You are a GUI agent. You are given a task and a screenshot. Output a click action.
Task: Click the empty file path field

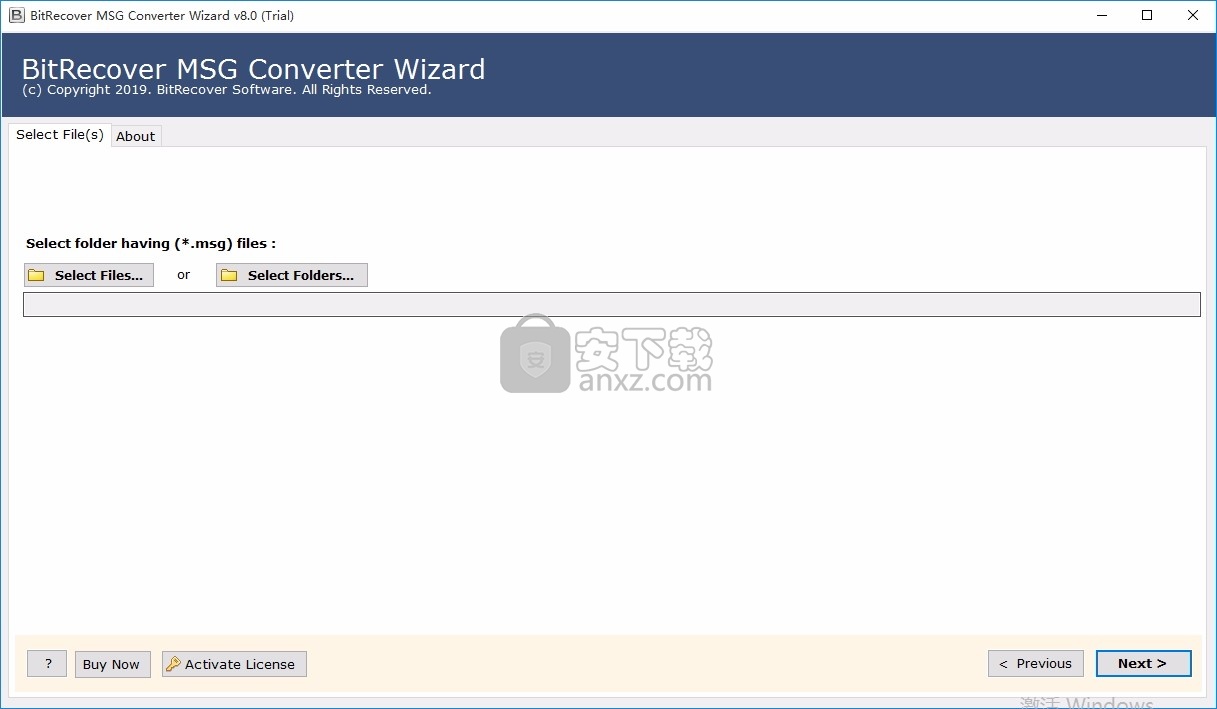click(x=612, y=305)
